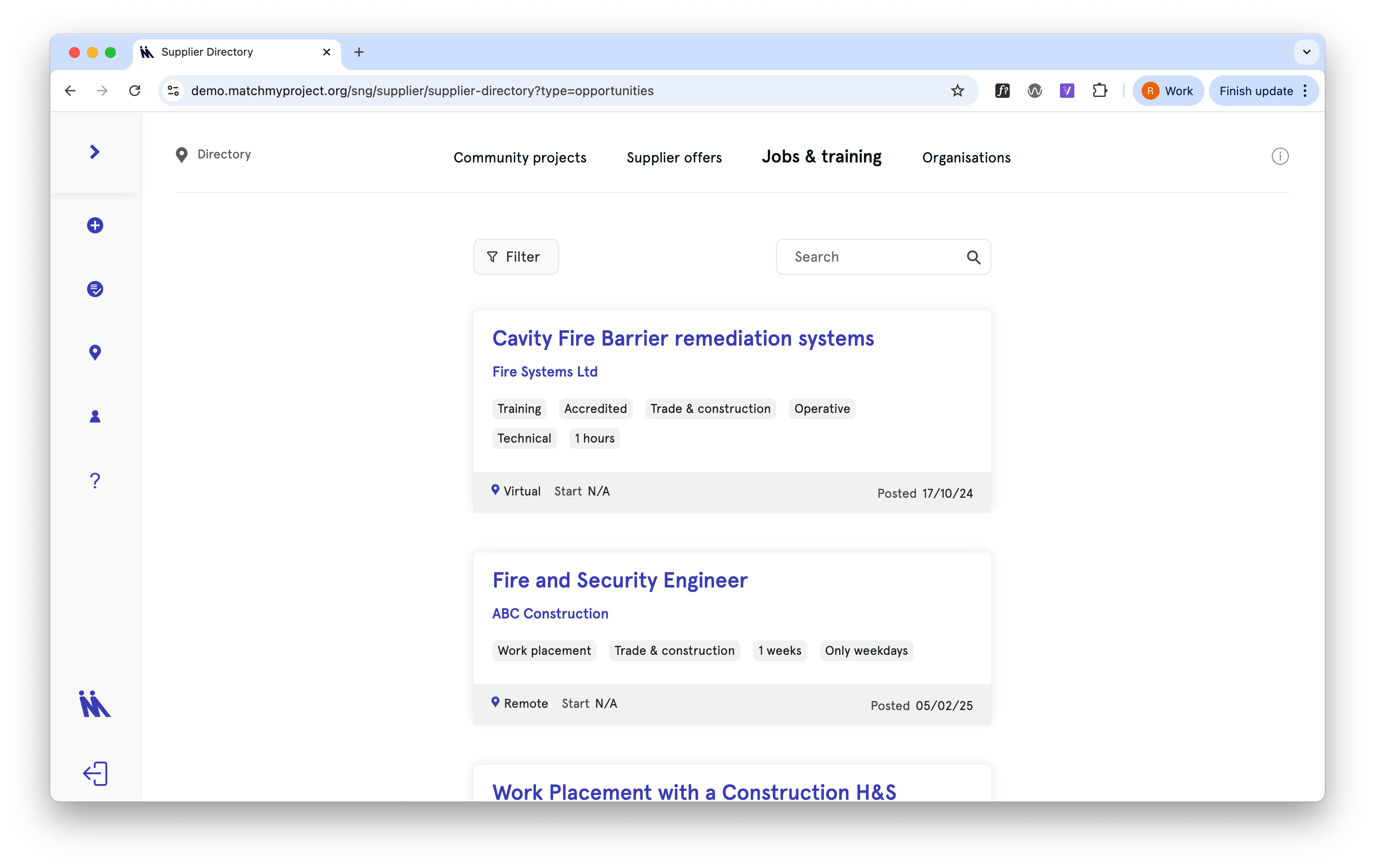Click the Match My Project logo in sidebar
This screenshot has width=1375, height=868.
pyautogui.click(x=95, y=704)
